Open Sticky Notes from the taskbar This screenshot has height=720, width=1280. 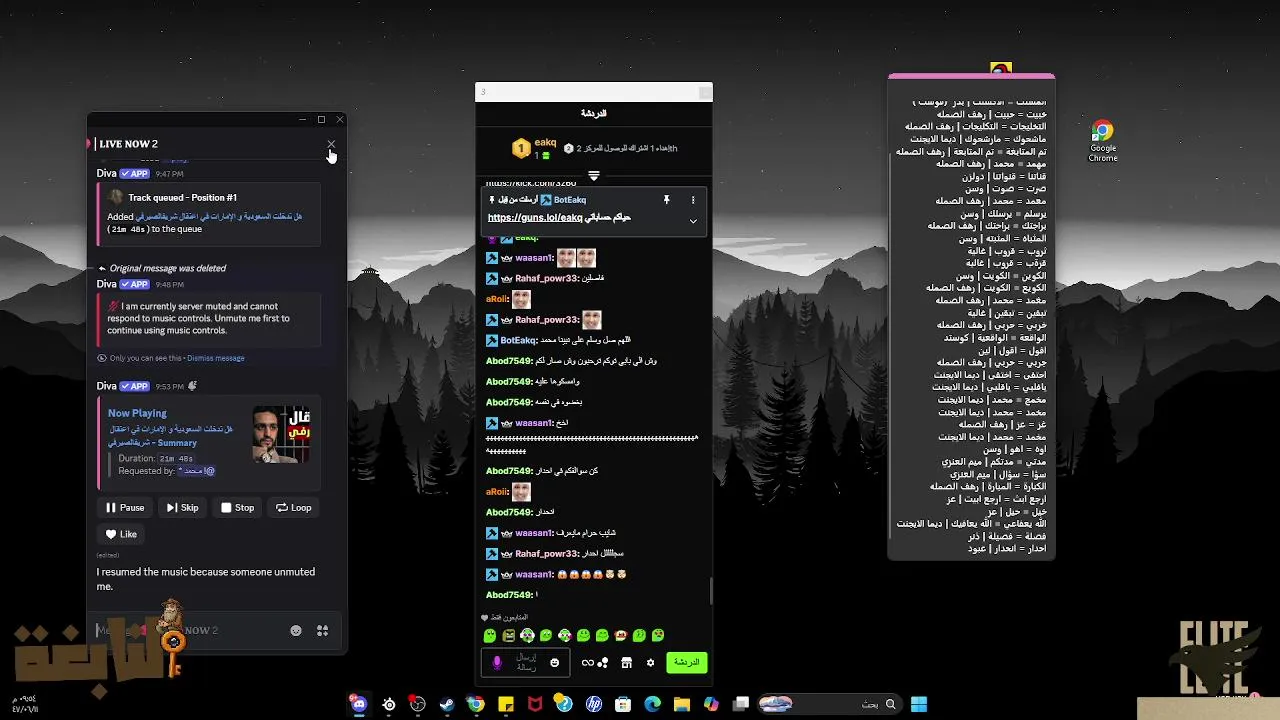click(506, 704)
